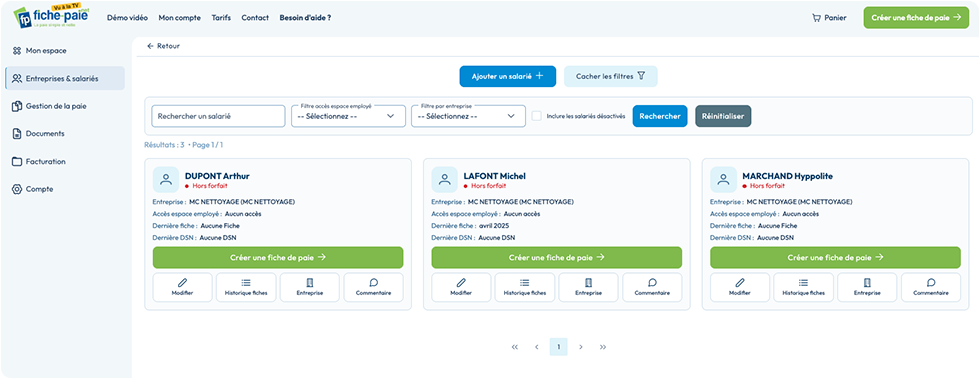
Task: Open Entreprise for DUPONT Arthur
Action: click(310, 287)
